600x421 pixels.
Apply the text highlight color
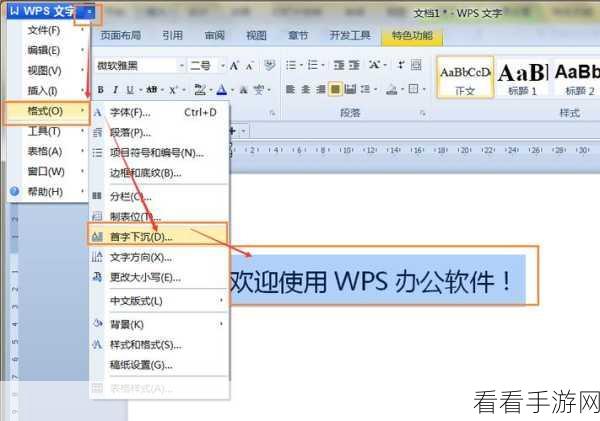click(x=200, y=90)
